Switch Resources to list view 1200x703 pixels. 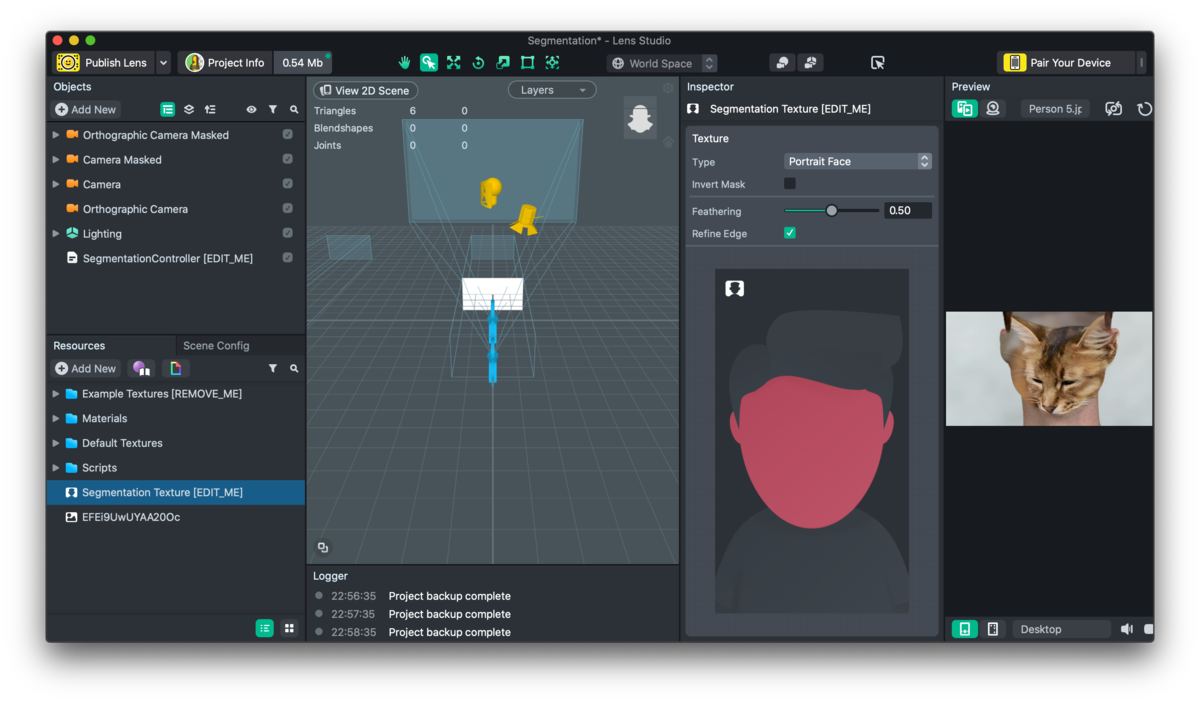tap(264, 628)
